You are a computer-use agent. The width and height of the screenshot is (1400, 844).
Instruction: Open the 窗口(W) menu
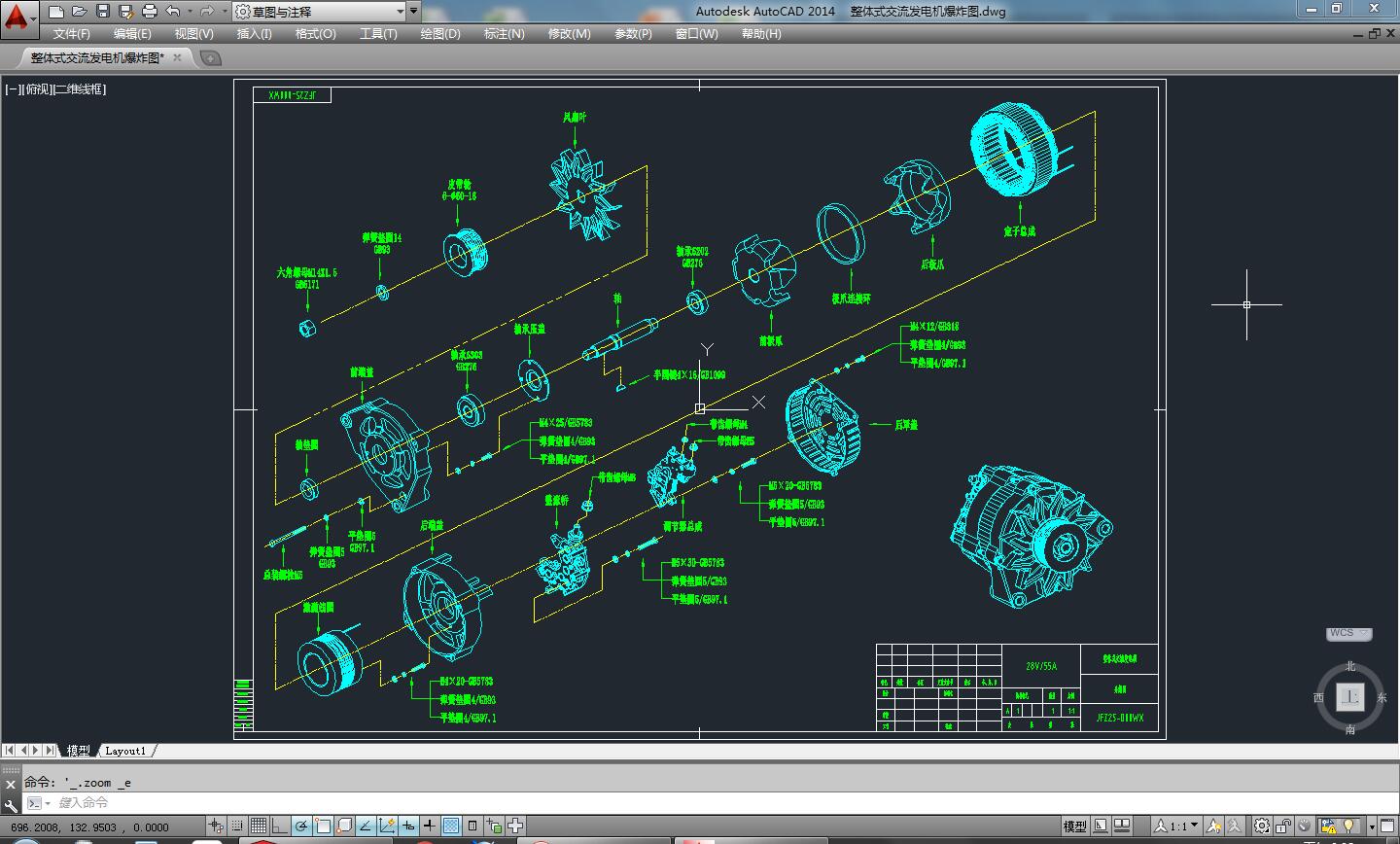697,34
